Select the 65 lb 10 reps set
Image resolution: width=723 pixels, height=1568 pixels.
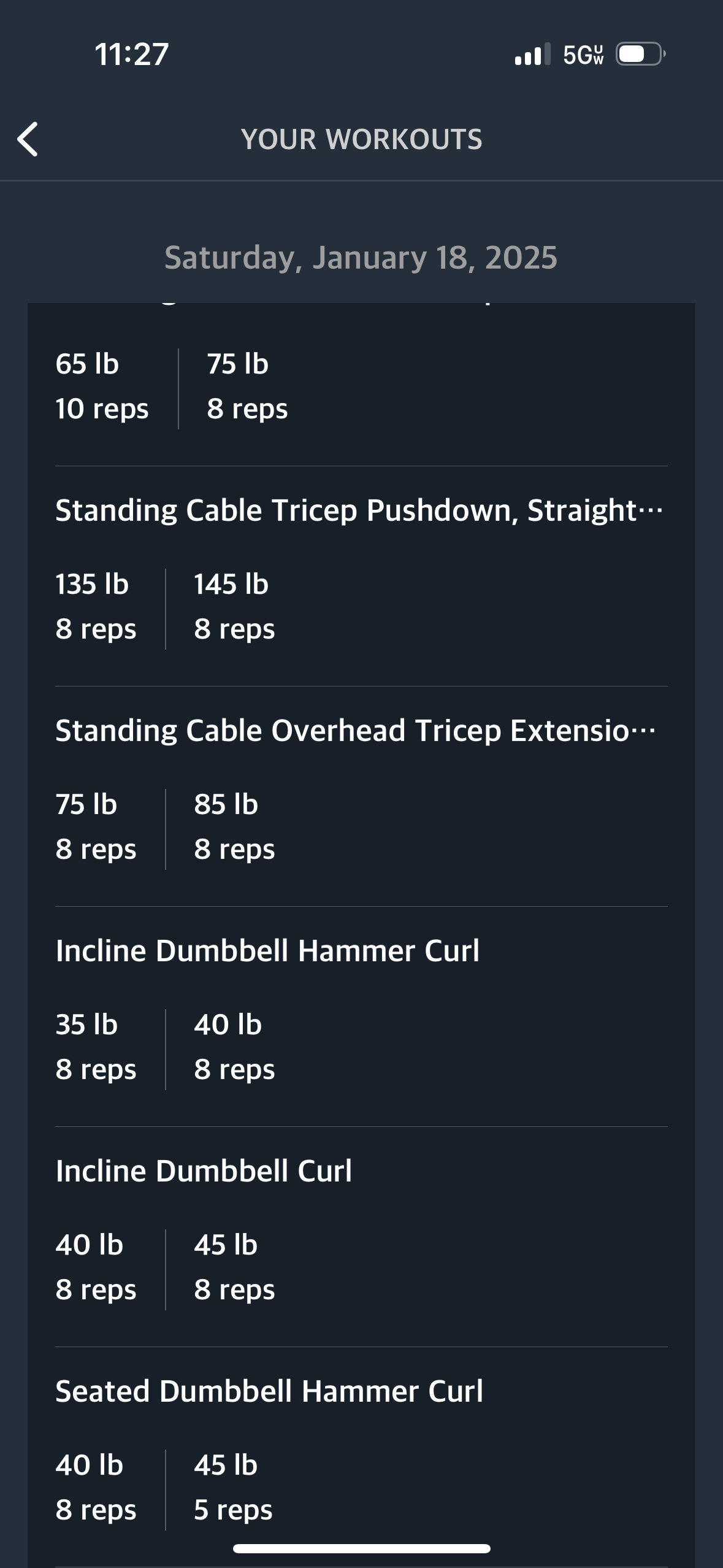[102, 386]
